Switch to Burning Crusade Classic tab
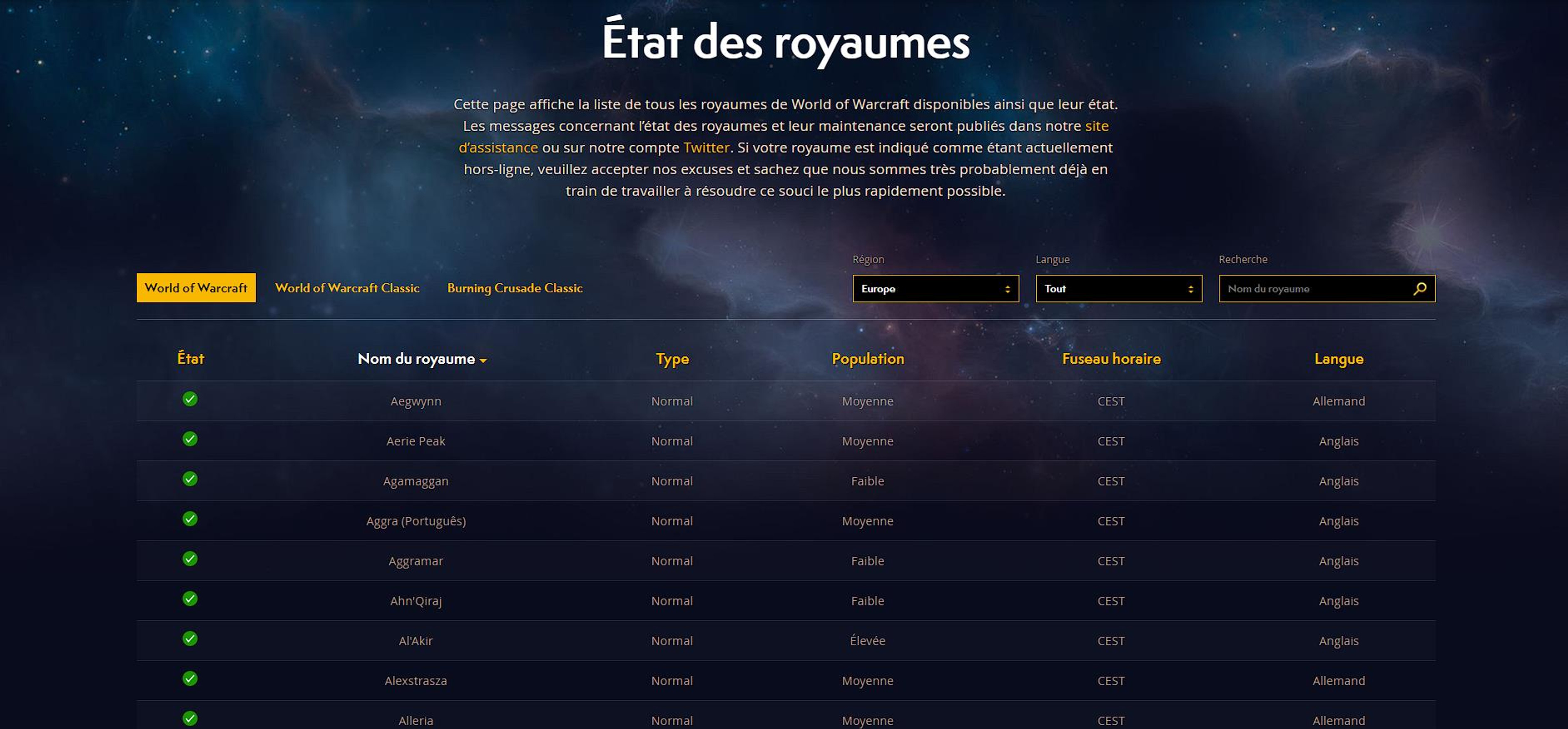 515,288
